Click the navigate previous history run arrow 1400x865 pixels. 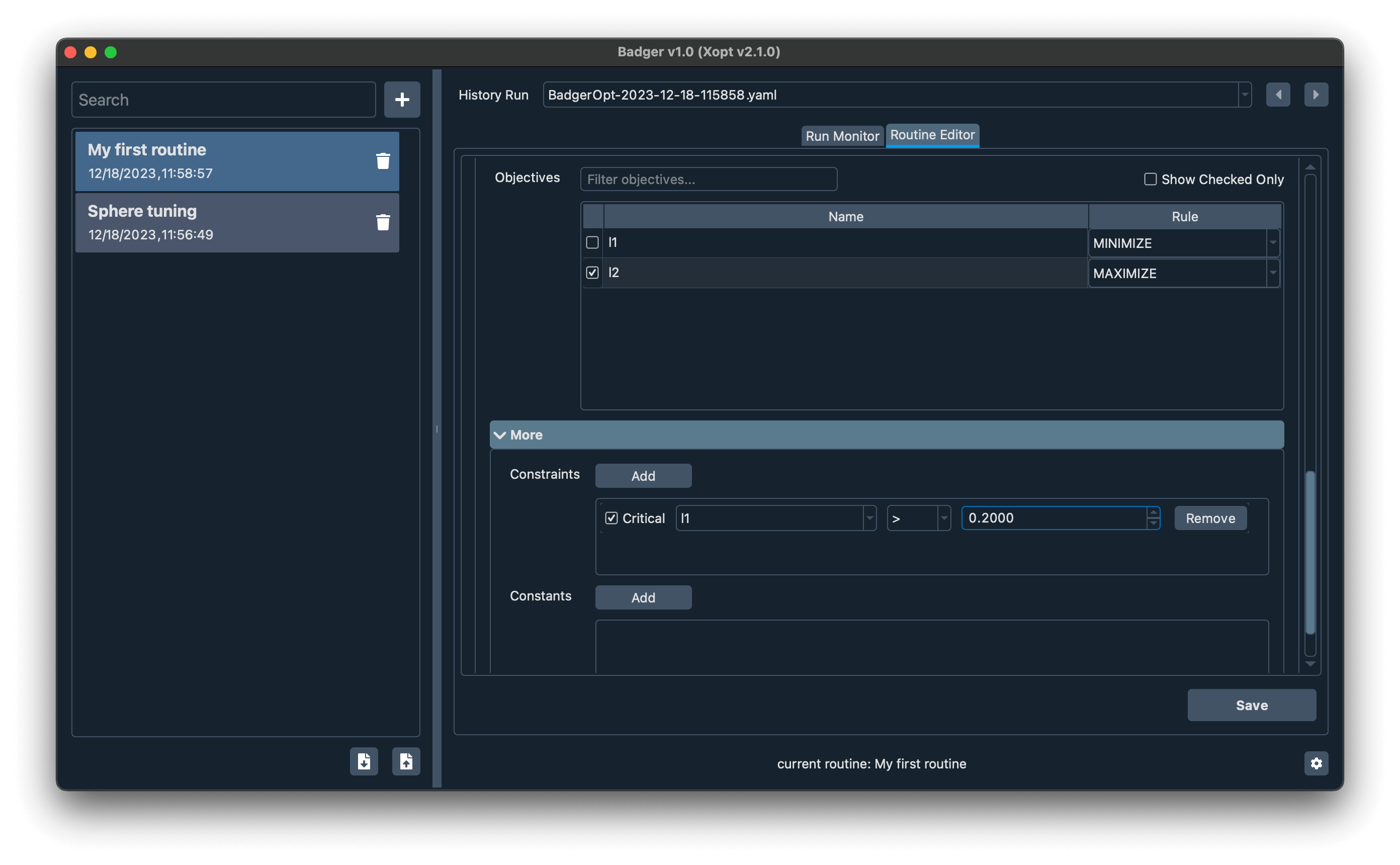(1278, 94)
